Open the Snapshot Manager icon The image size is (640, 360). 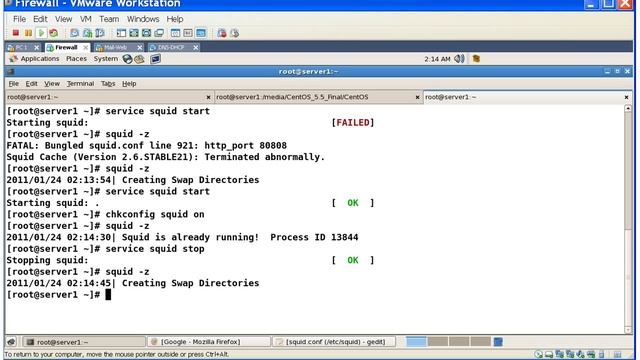click(x=100, y=33)
